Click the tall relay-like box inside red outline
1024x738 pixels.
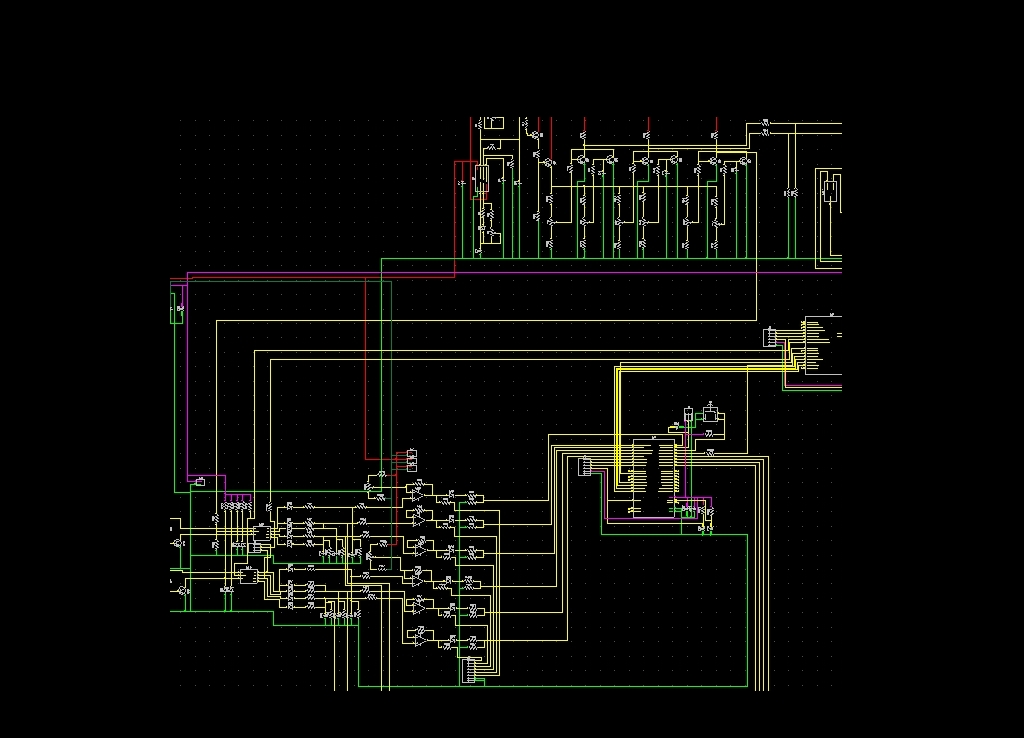coord(482,179)
